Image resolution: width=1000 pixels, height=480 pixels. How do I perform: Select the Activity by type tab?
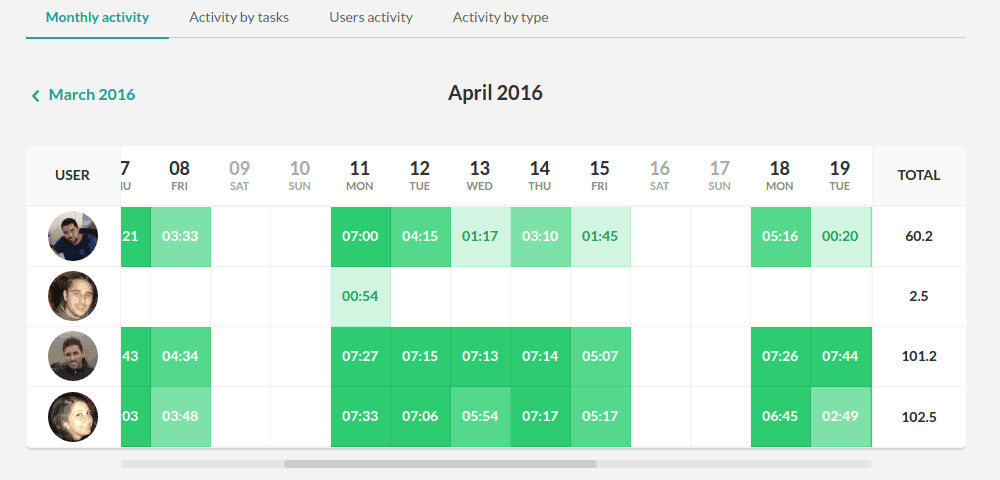[x=500, y=17]
